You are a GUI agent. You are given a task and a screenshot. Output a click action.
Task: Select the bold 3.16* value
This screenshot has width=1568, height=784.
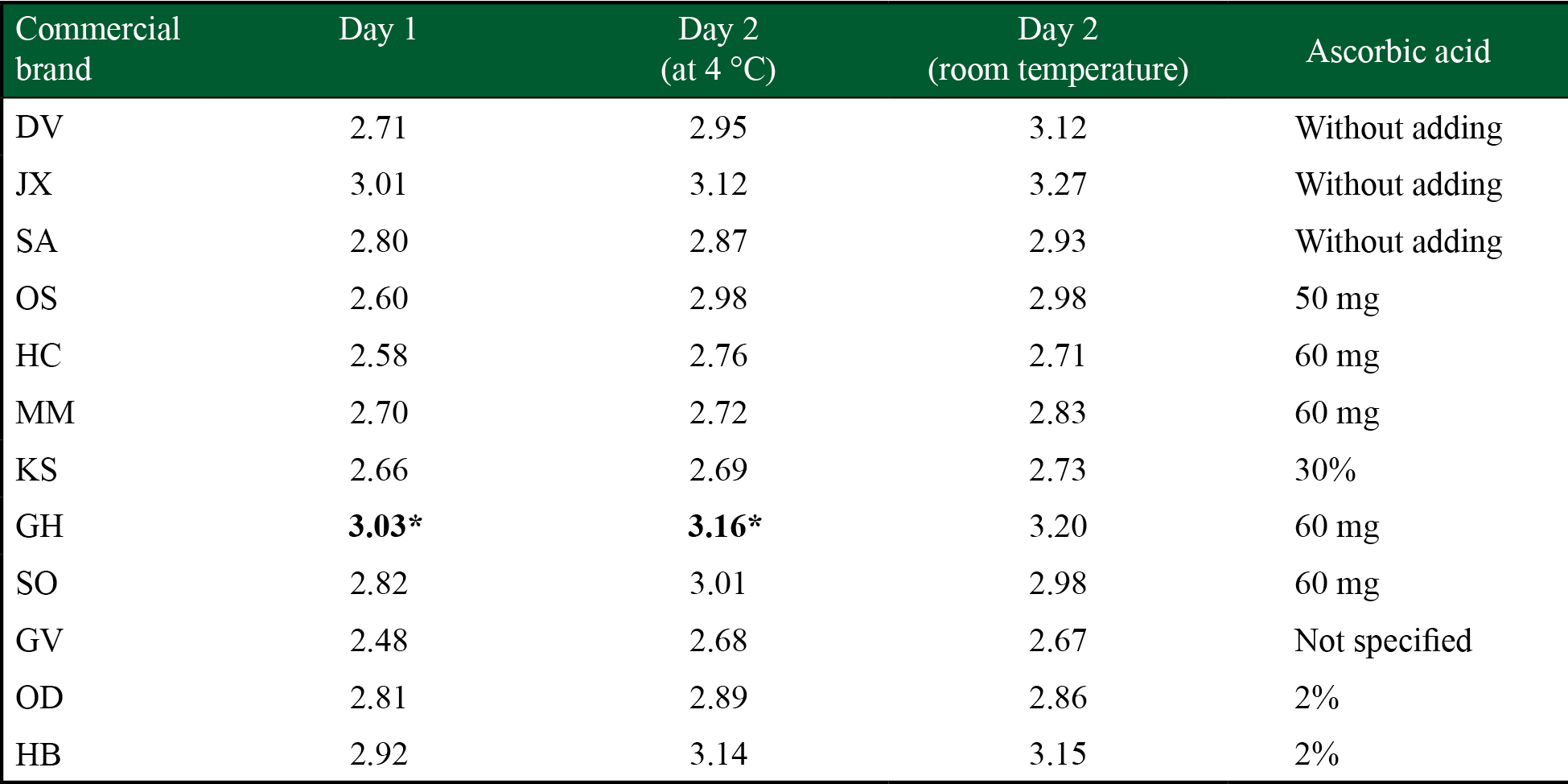tap(724, 526)
